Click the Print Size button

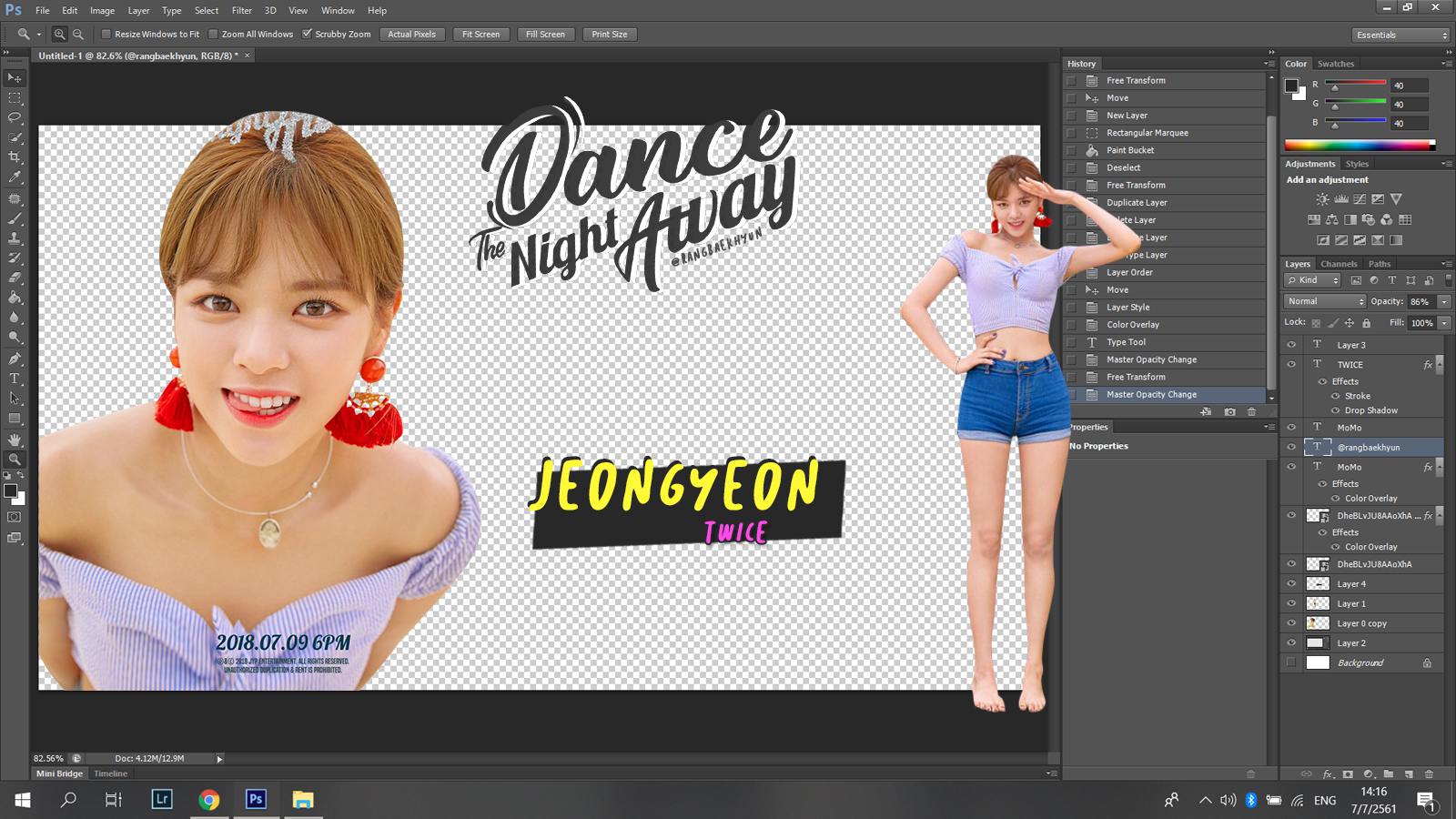tap(610, 34)
